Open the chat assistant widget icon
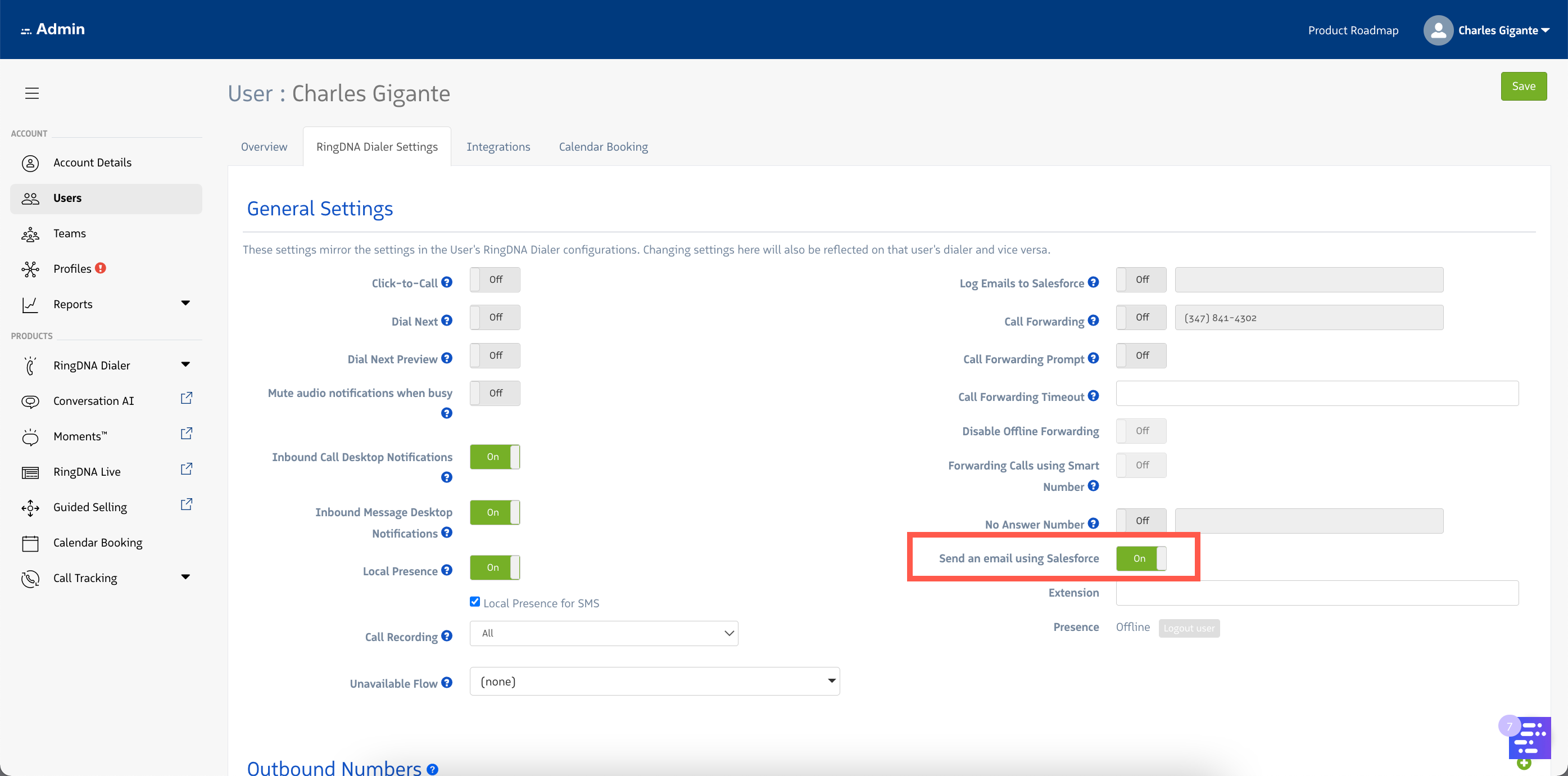 click(x=1529, y=738)
